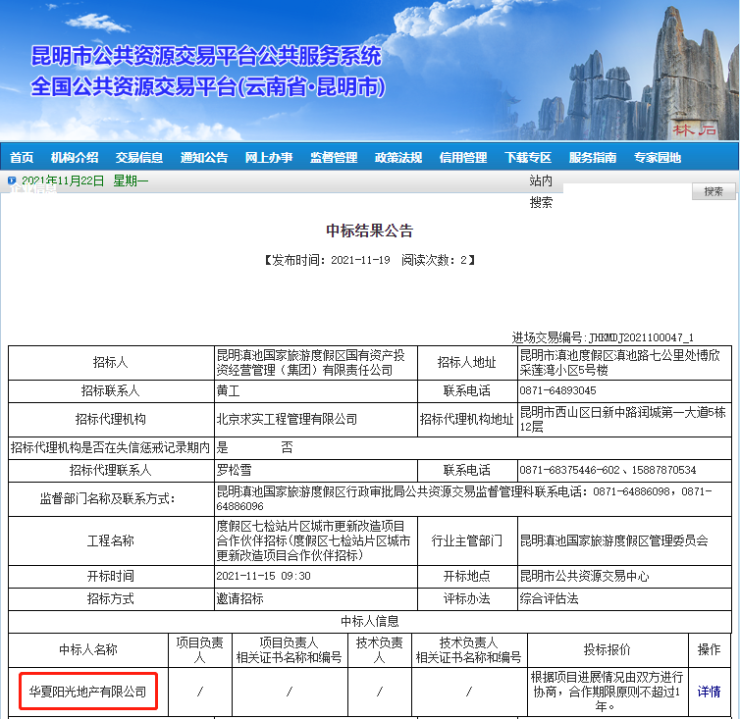
Task: Click the 首页 menu item
Action: coord(21,157)
